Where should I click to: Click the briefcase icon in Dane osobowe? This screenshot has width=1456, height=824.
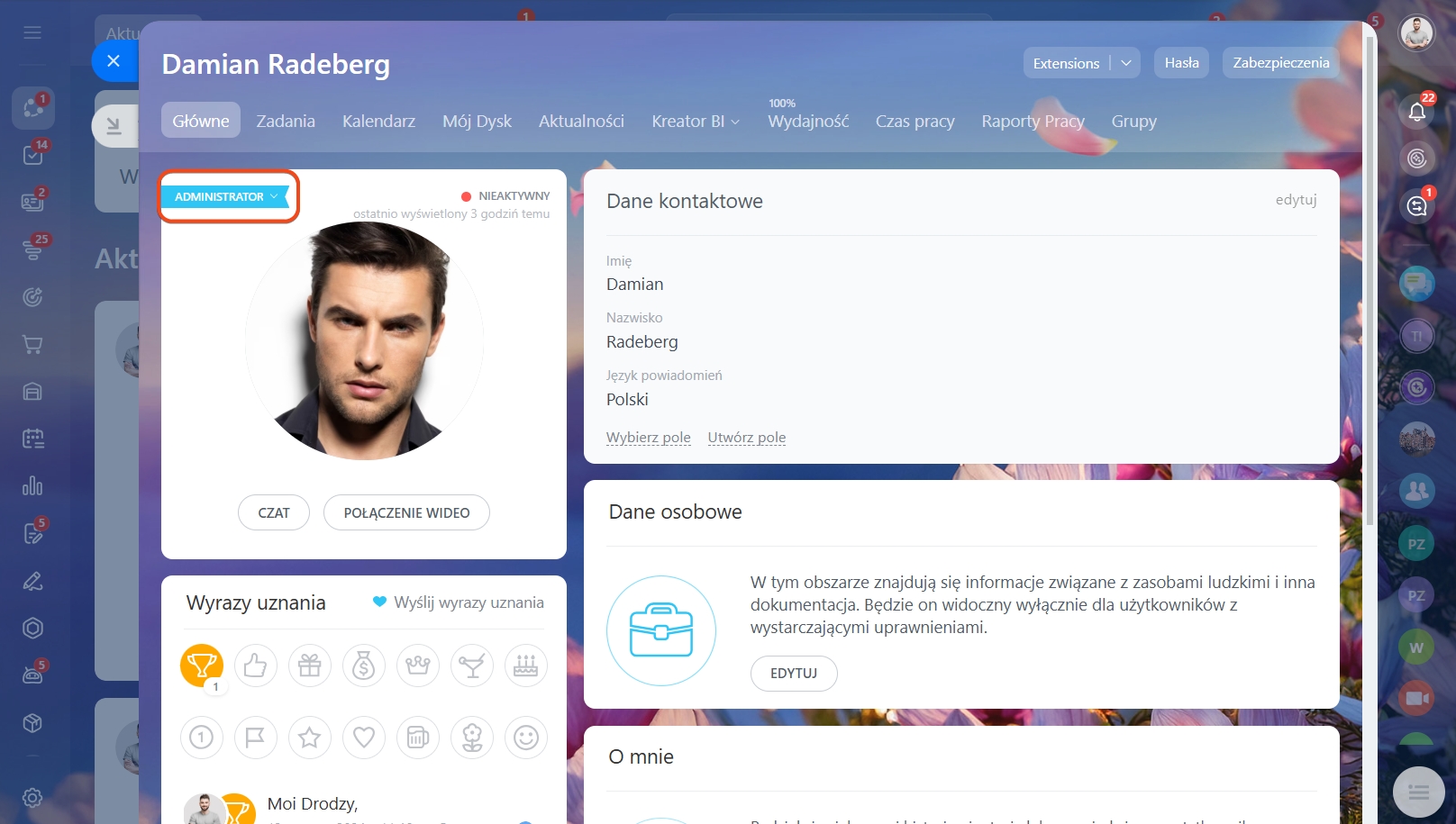[x=661, y=630]
